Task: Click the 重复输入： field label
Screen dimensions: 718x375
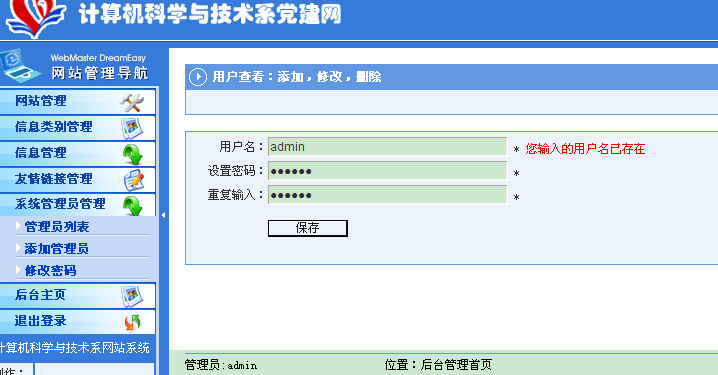Action: 236,195
